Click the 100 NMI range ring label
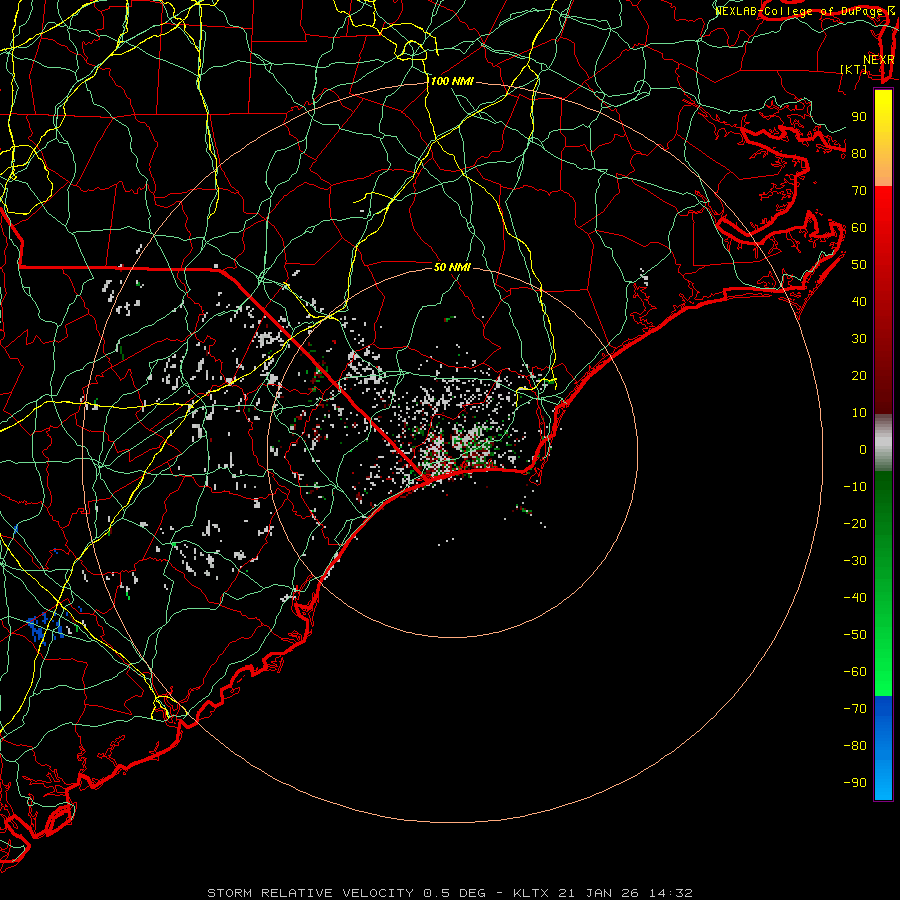This screenshot has height=900, width=900. pyautogui.click(x=452, y=81)
